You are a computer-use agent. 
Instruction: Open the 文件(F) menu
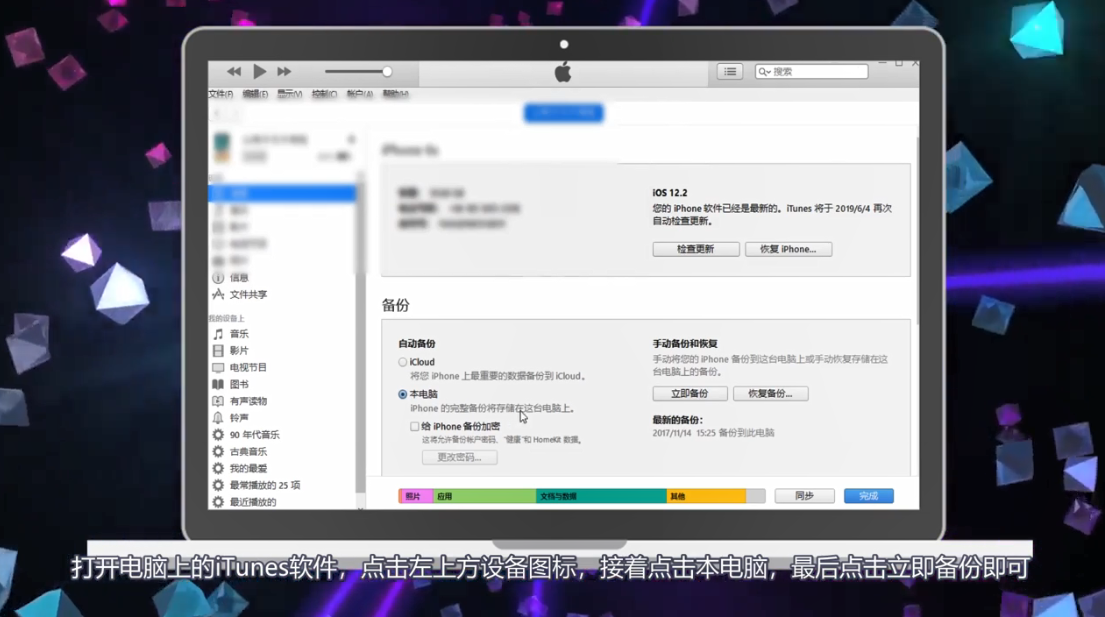point(221,94)
